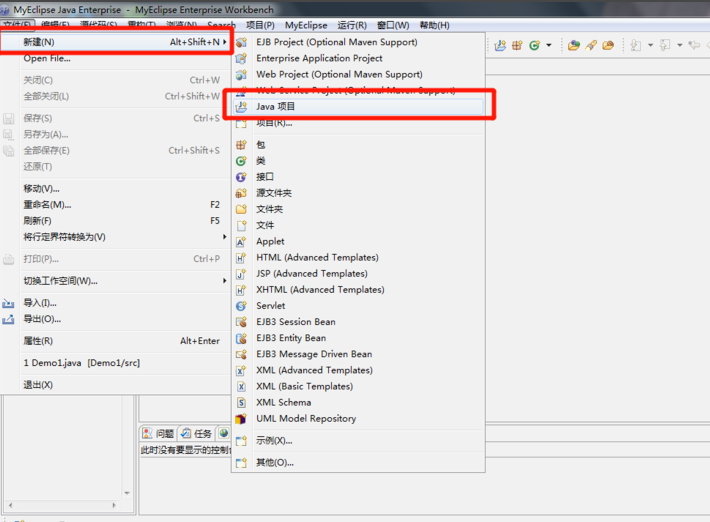Click down arrow of left panel scrollbar
The height and width of the screenshot is (522, 710).
click(x=127, y=493)
